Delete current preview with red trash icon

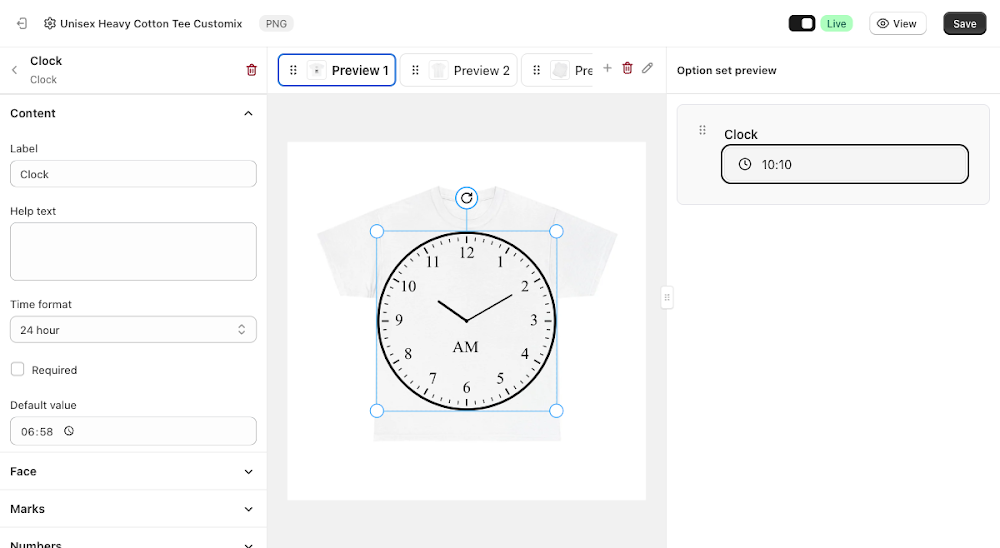tap(628, 68)
